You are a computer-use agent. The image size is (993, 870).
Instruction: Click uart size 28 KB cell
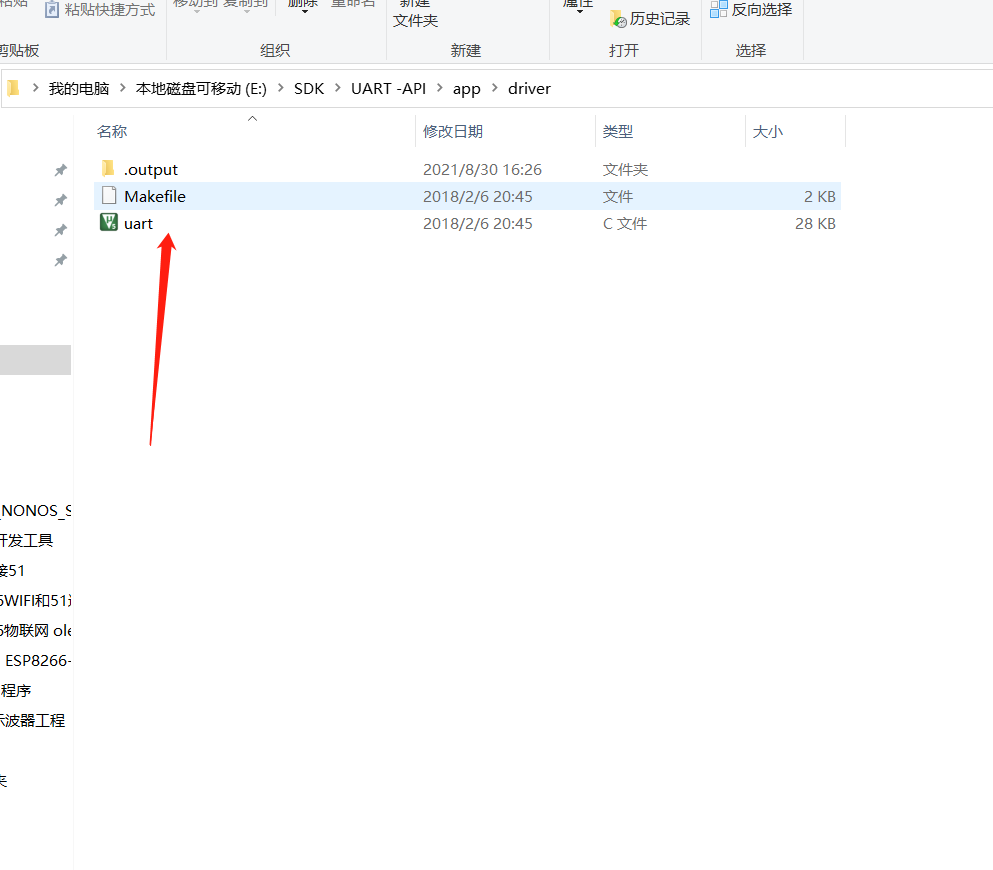[x=815, y=224]
